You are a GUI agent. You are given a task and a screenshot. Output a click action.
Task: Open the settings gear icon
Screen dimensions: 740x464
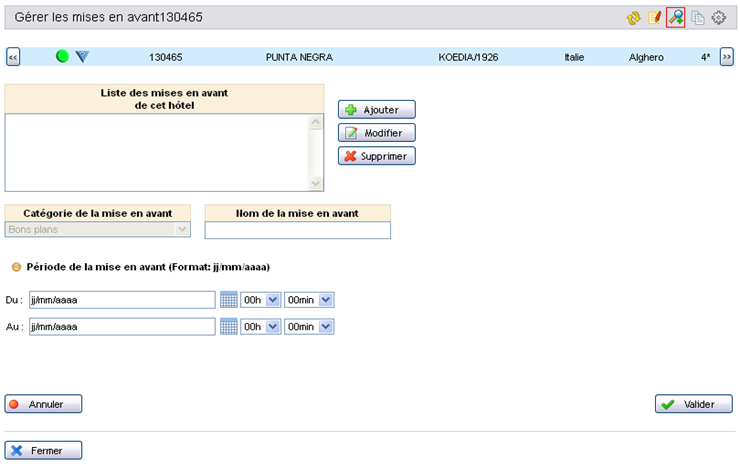(718, 18)
